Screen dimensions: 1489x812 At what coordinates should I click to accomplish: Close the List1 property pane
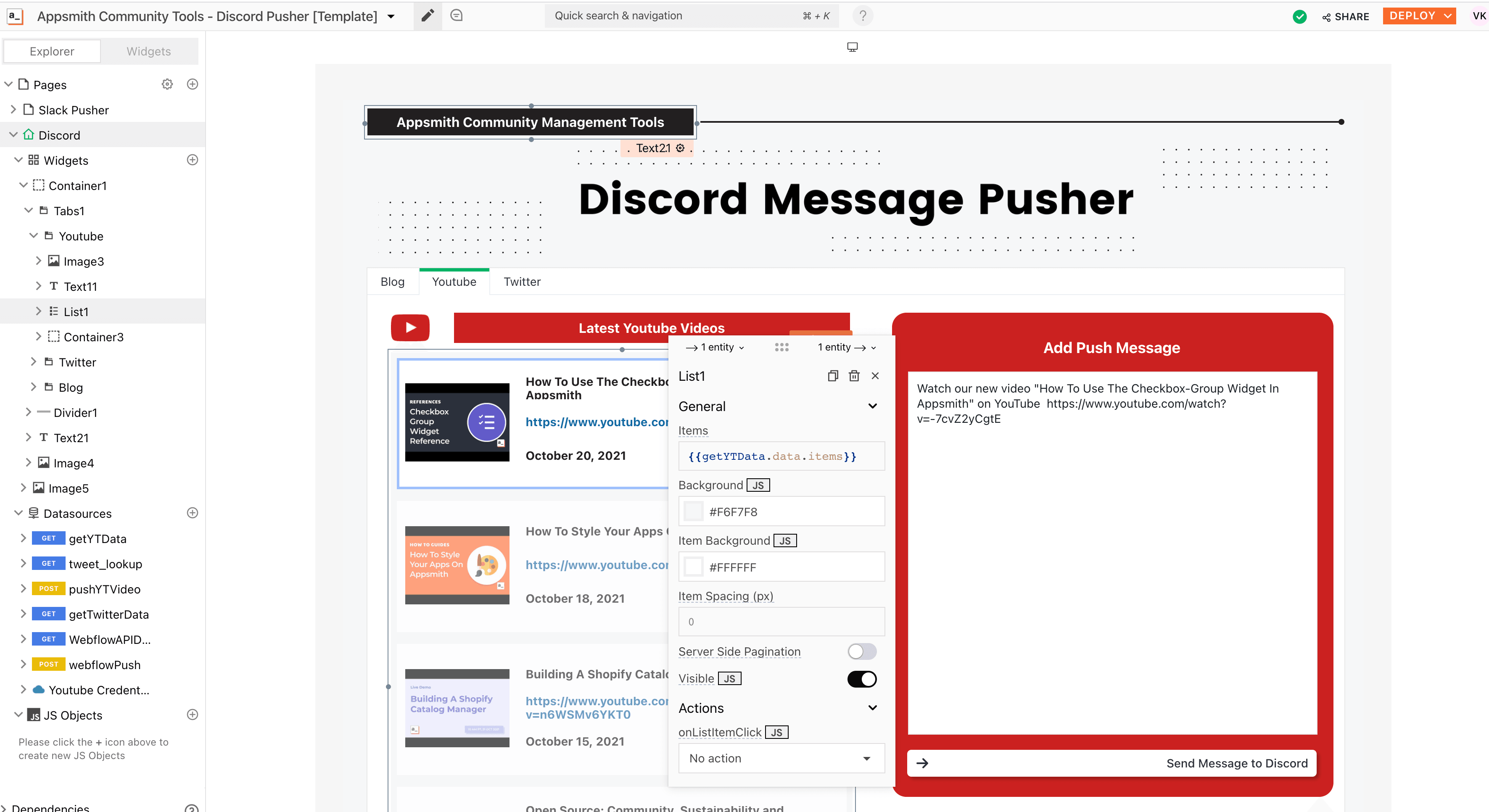click(x=875, y=376)
